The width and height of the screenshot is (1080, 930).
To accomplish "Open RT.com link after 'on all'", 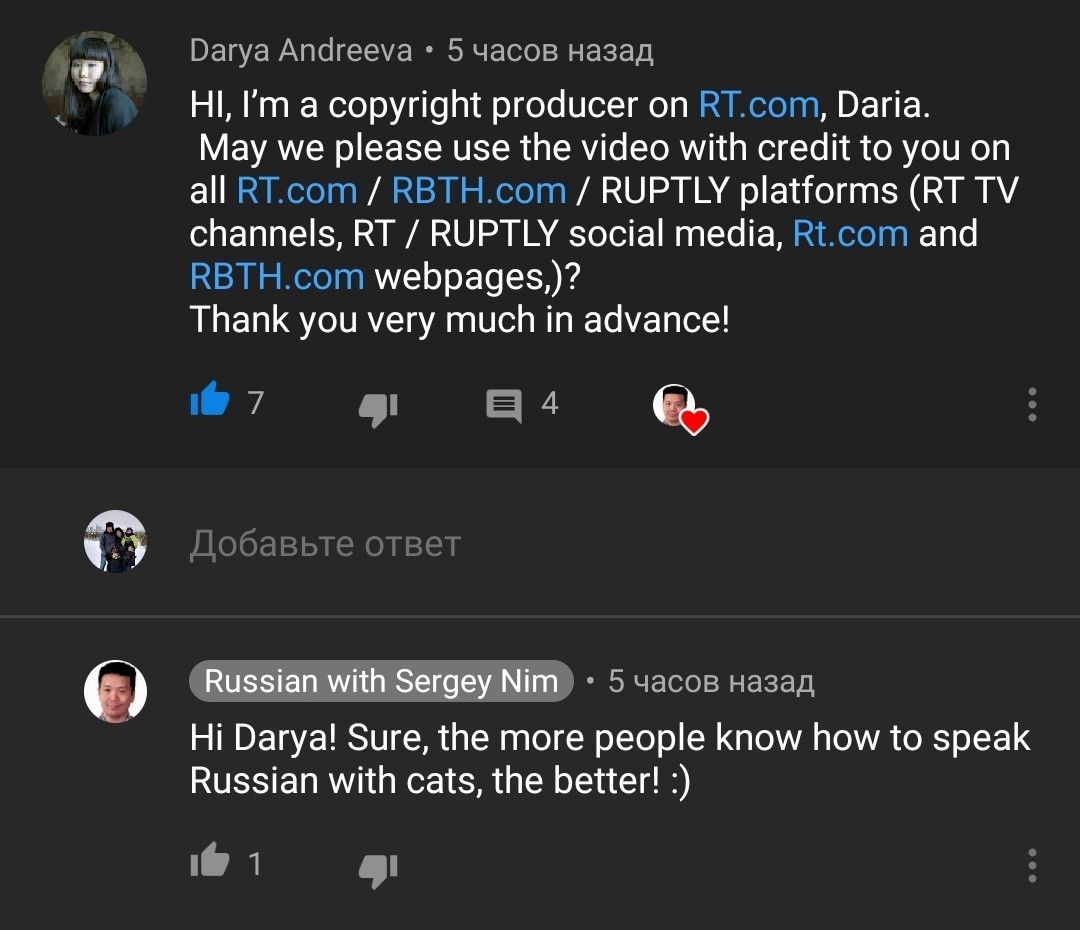I will (x=297, y=191).
